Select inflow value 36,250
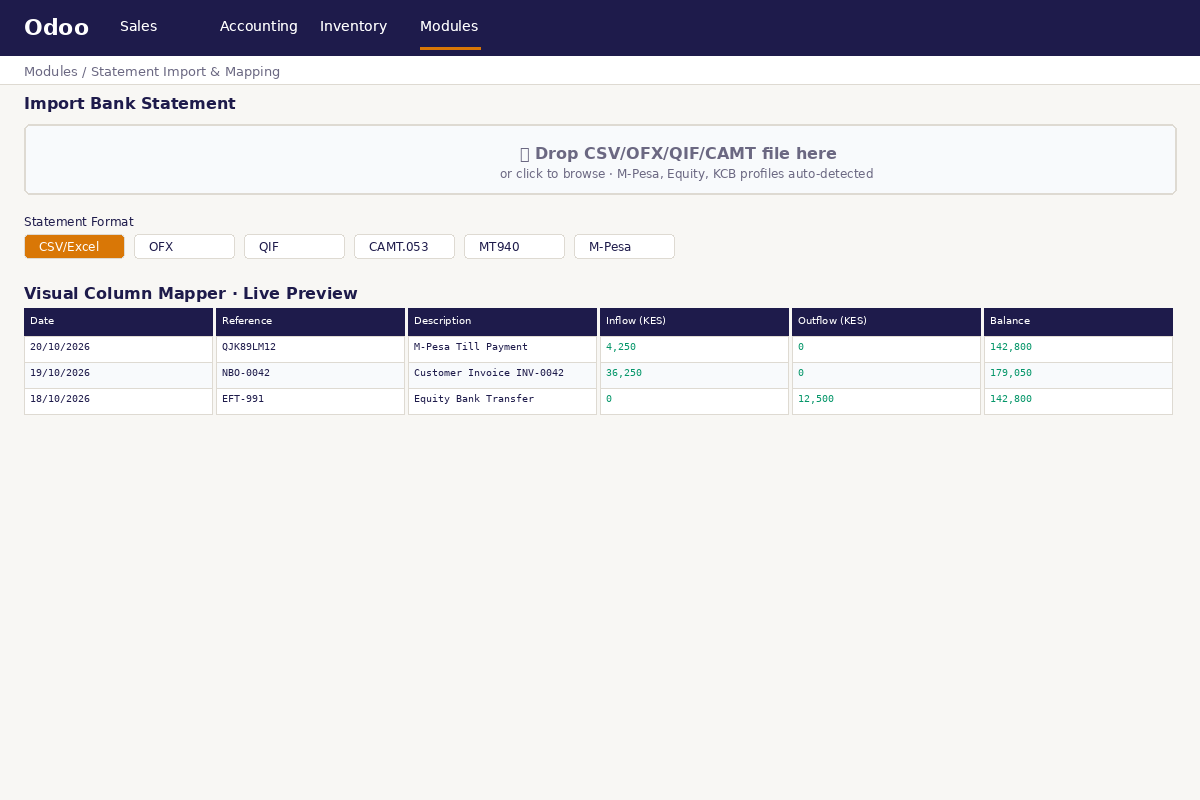The image size is (1200, 800). click(694, 375)
